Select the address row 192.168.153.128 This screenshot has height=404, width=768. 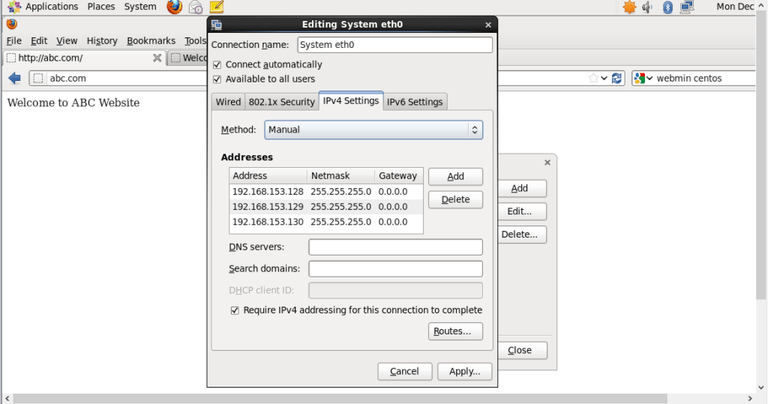326,192
